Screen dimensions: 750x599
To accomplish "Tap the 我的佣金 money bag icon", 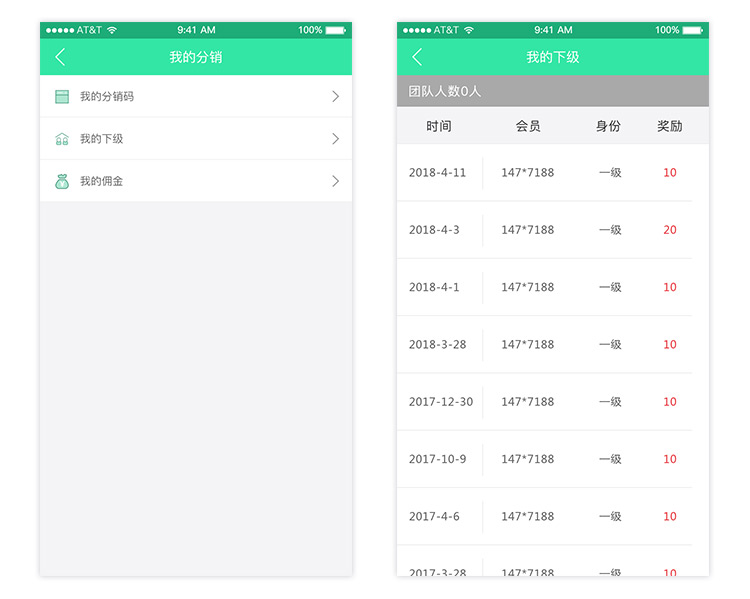I will coord(62,181).
